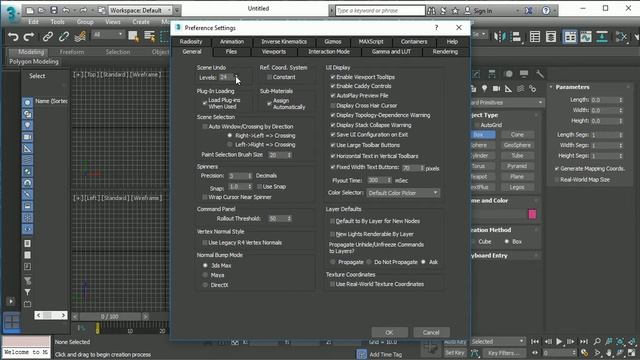Click the Add Time Tag icon
The image size is (640, 360).
coord(362,354)
